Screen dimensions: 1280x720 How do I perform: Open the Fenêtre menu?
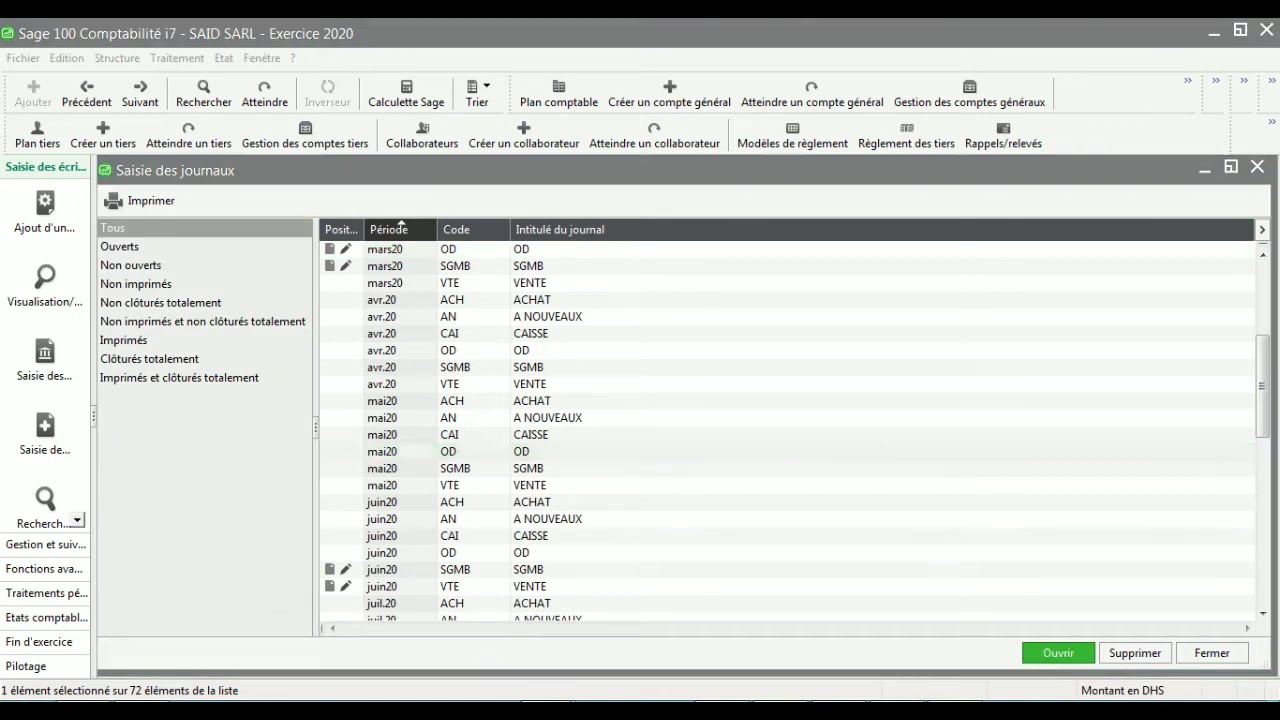point(262,58)
